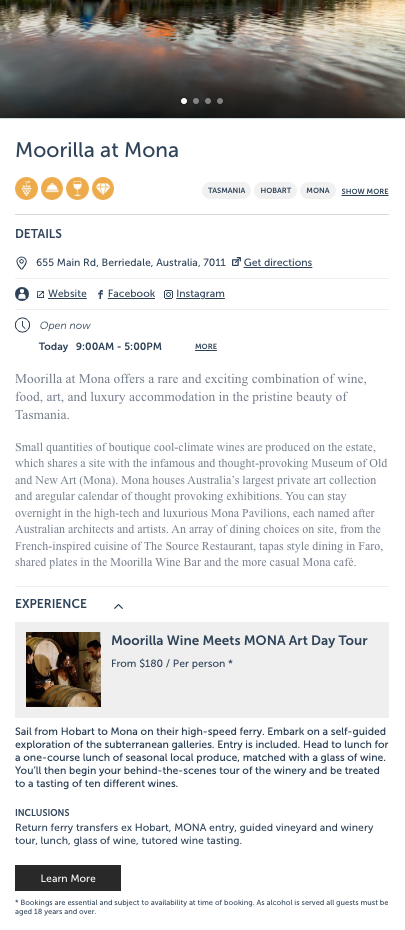Expand opening hours with More
The width and height of the screenshot is (405, 930).
(x=206, y=346)
